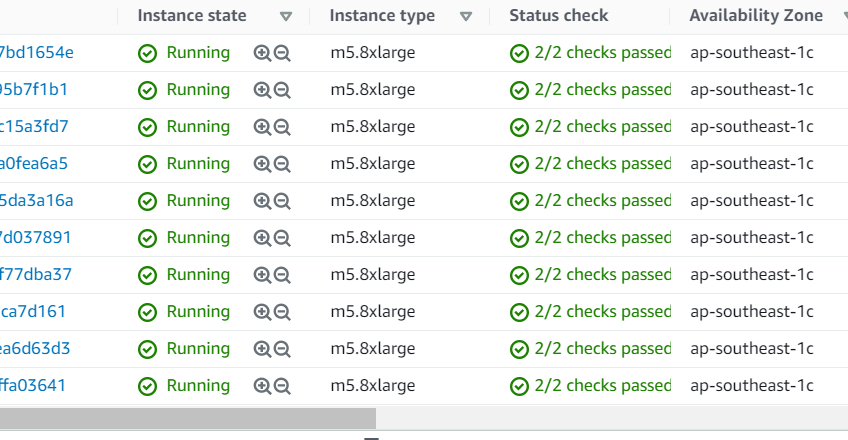848x440 pixels.
Task: Click zoom-out icon in the 95b7f1b1 row
Action: click(x=282, y=90)
